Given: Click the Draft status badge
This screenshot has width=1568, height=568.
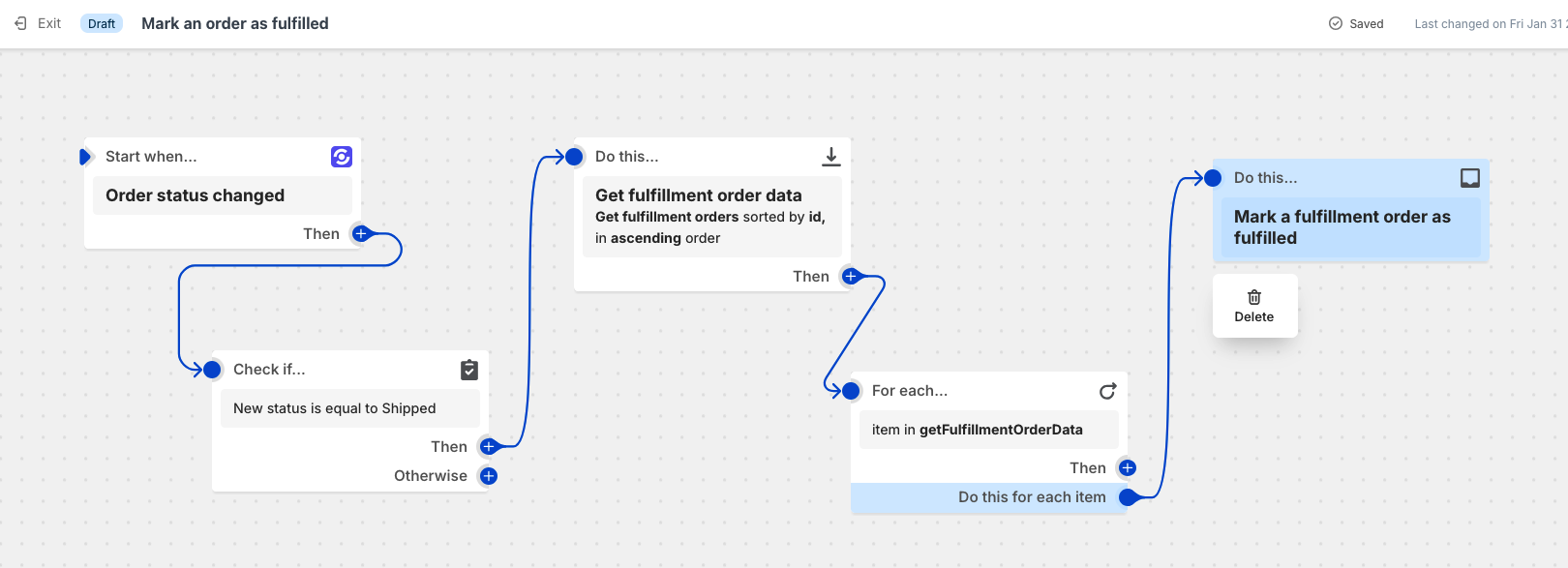Looking at the screenshot, I should coord(102,23).
